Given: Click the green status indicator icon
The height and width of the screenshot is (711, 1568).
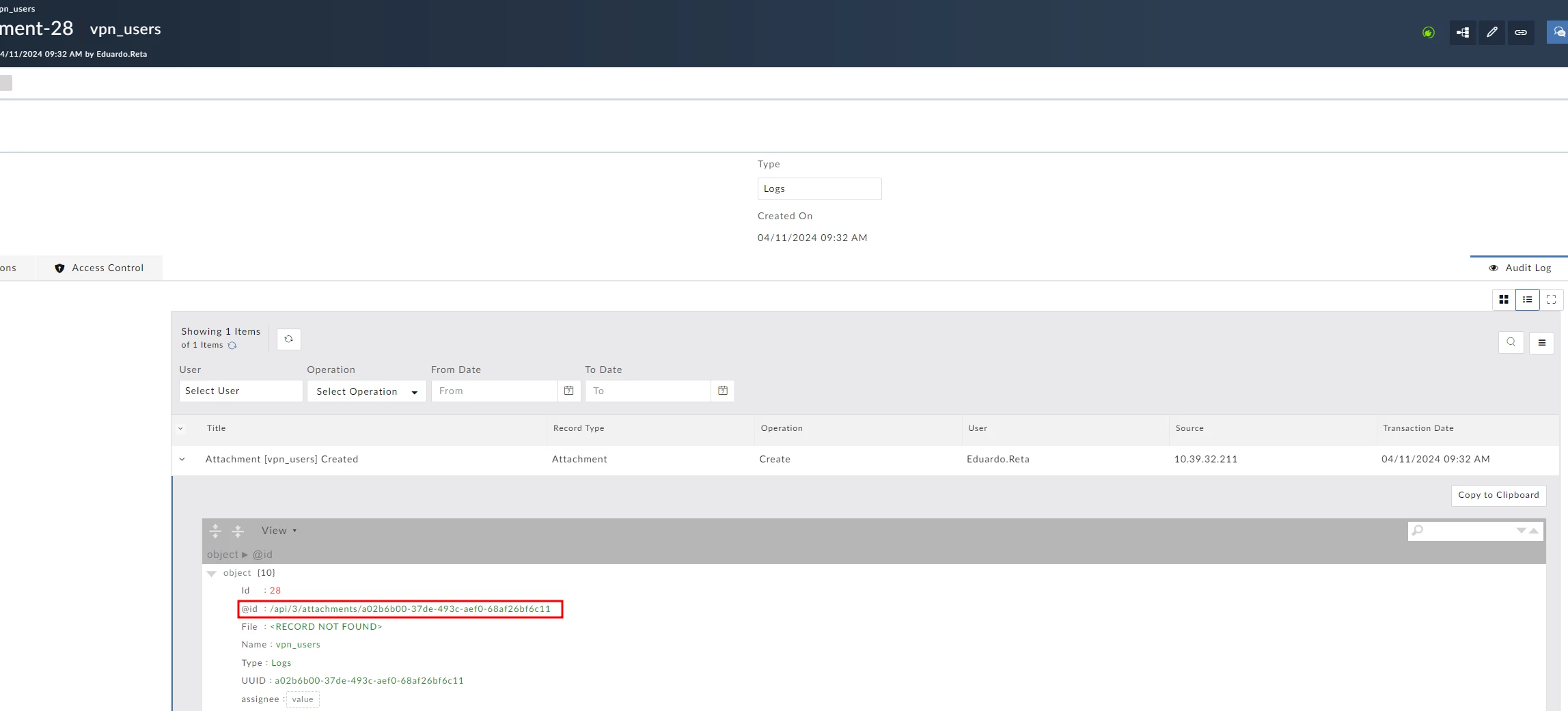Looking at the screenshot, I should [x=1428, y=32].
